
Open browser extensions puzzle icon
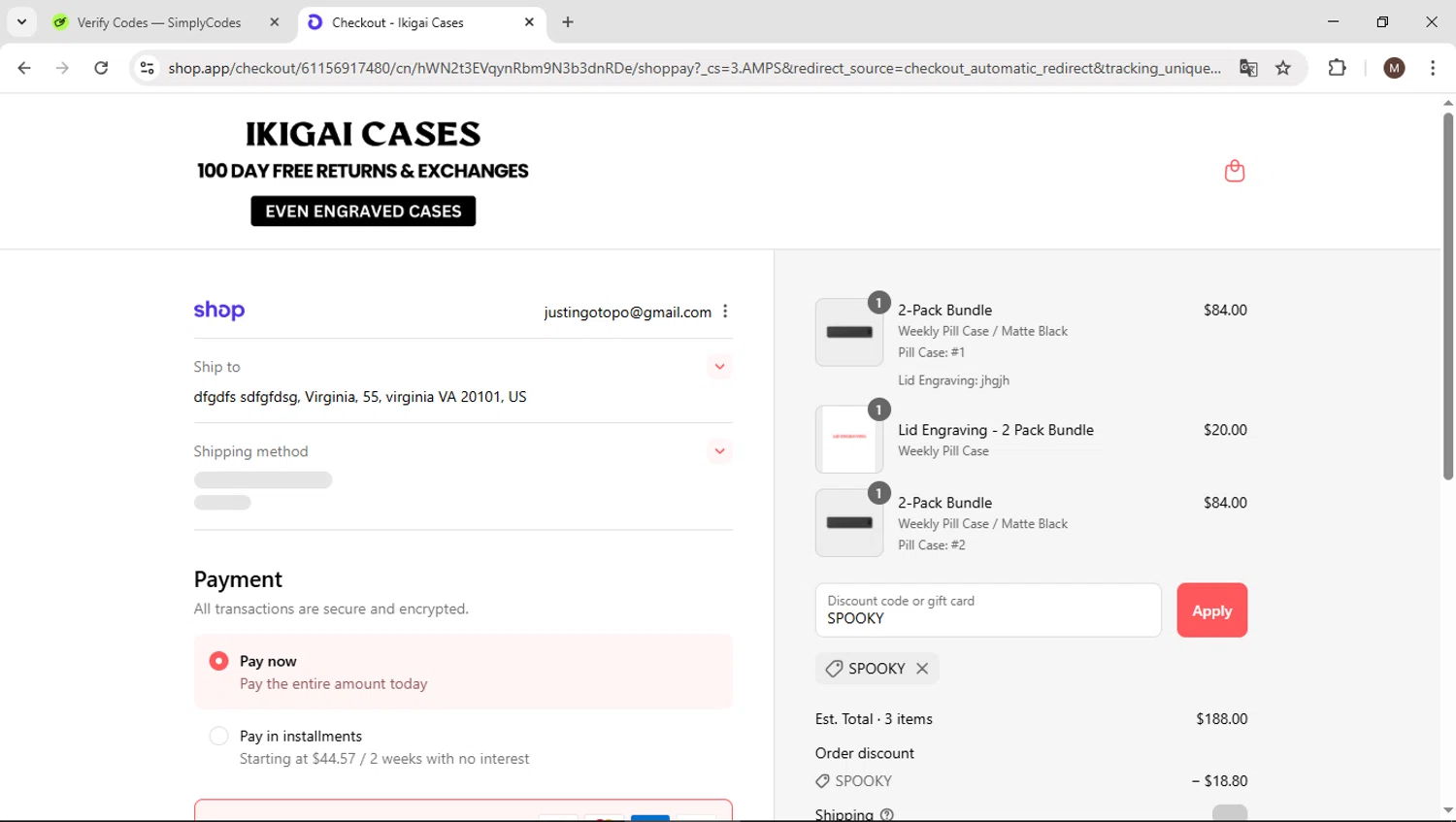tap(1337, 68)
